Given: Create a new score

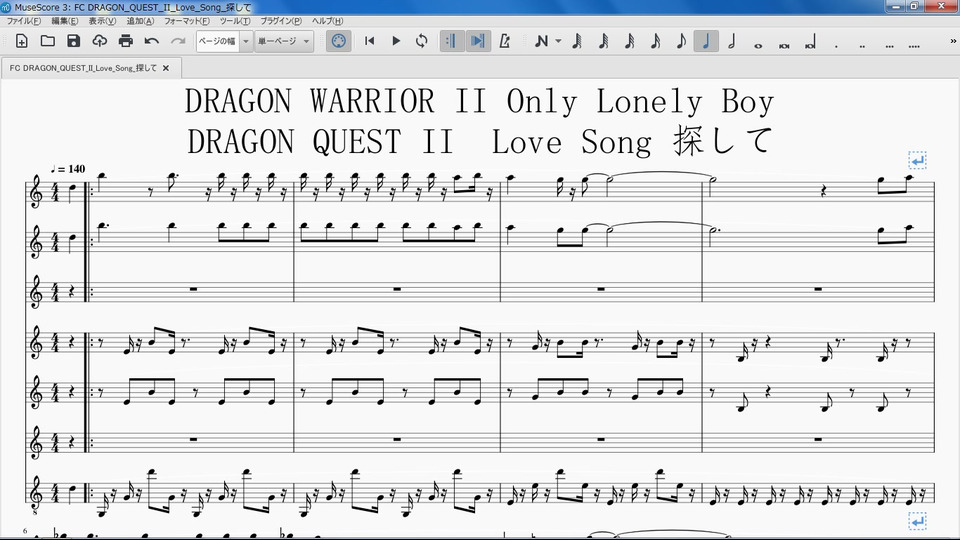Looking at the screenshot, I should tap(21, 41).
